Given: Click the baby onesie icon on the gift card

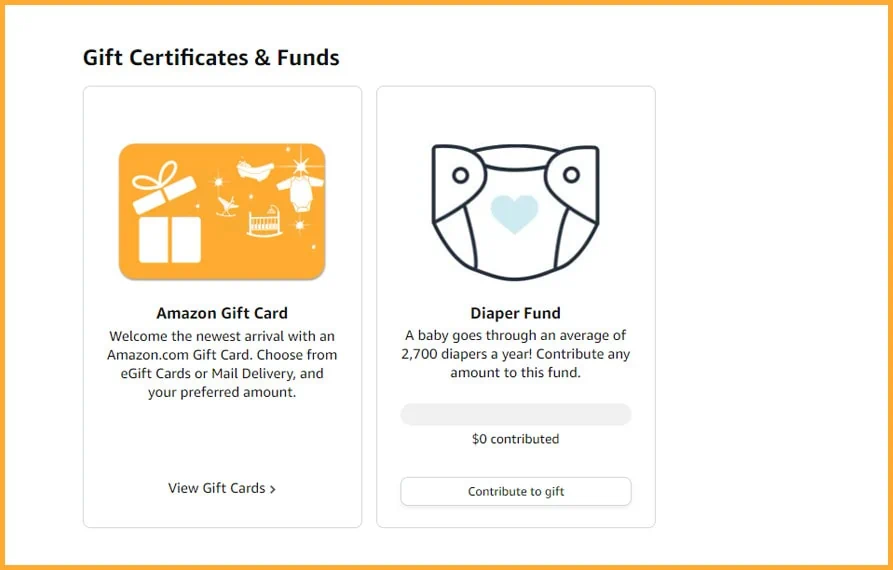Looking at the screenshot, I should coord(300,192).
